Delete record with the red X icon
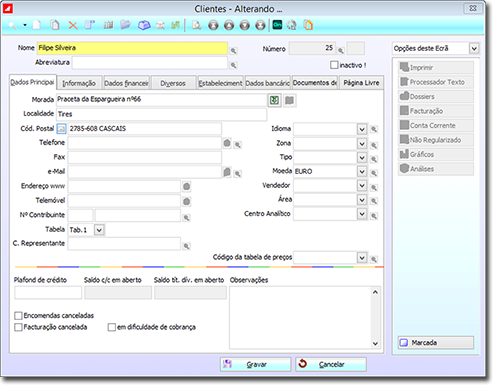The height and width of the screenshot is (389, 496). pyautogui.click(x=73, y=25)
